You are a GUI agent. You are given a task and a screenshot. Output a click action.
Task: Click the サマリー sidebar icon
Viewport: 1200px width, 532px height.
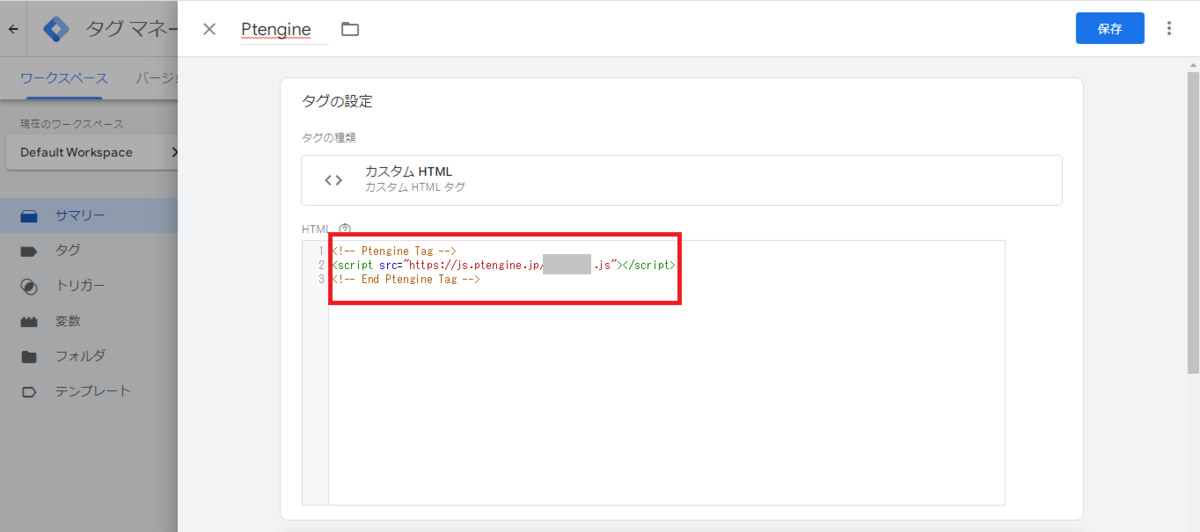point(29,216)
